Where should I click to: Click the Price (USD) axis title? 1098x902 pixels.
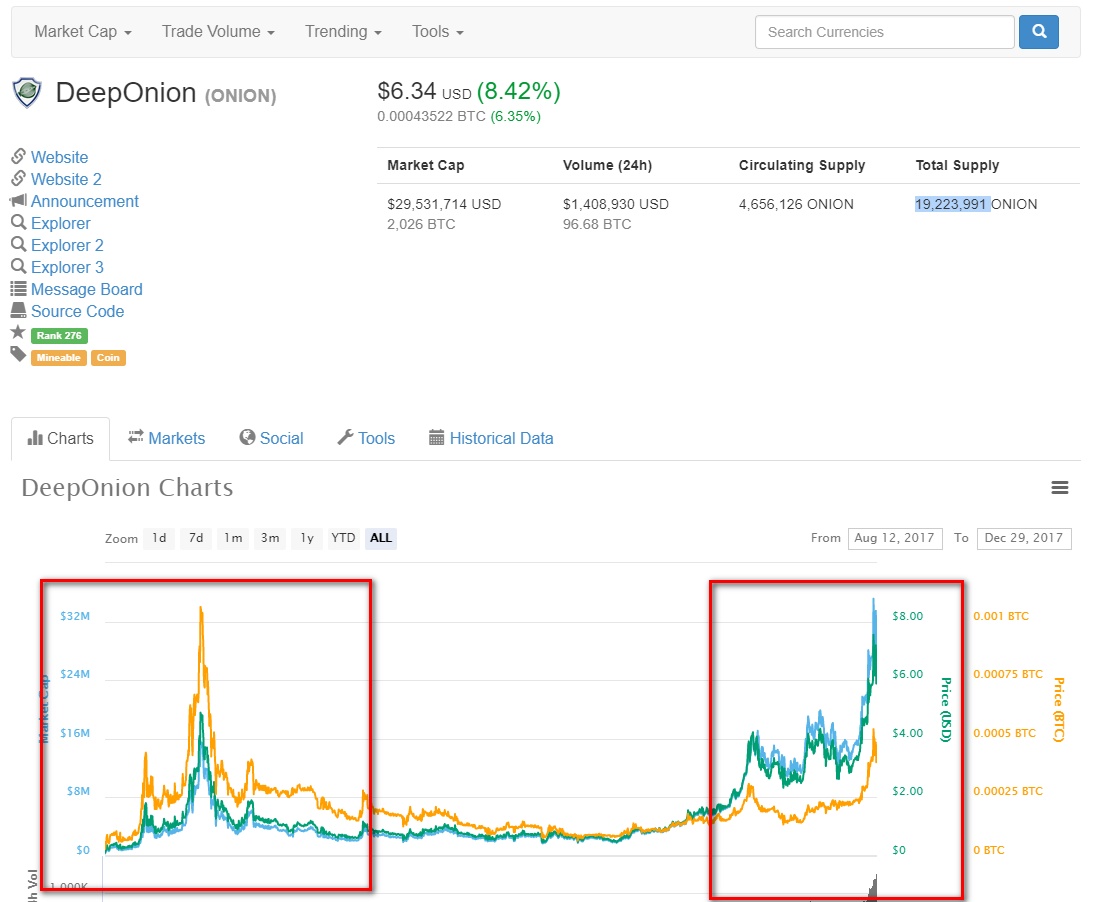[945, 709]
